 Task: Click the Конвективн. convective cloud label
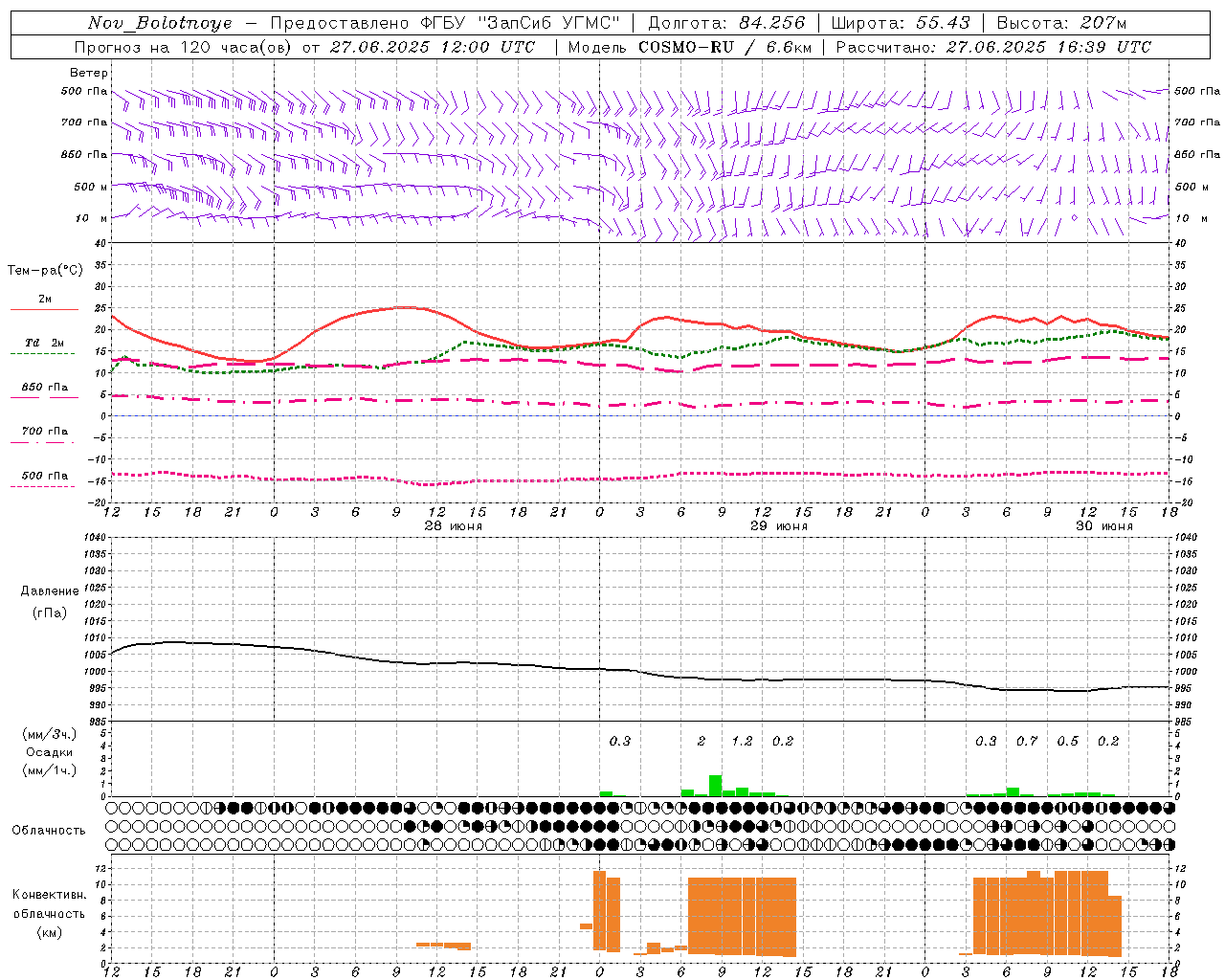point(50,895)
